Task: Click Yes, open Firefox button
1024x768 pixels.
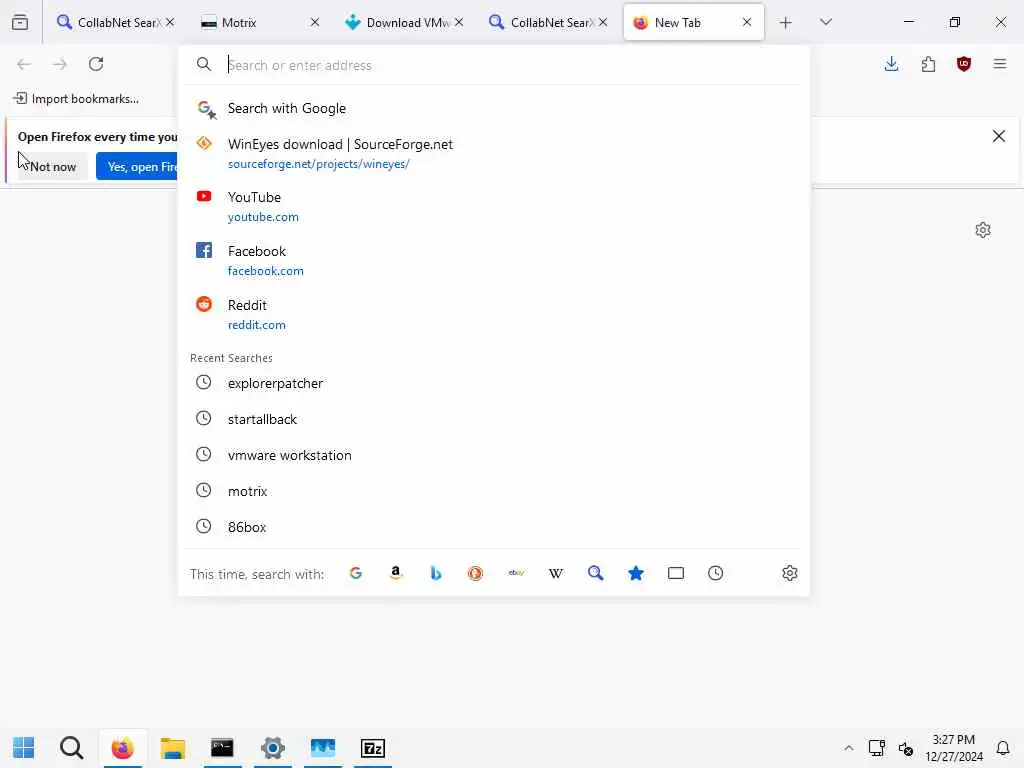Action: [x=138, y=167]
